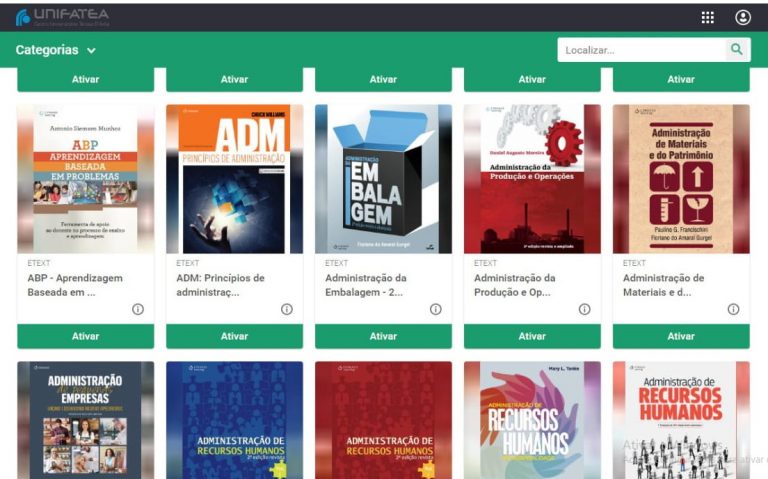Activate ADM: Princípios de administração book
The height and width of the screenshot is (479, 768).
[235, 336]
